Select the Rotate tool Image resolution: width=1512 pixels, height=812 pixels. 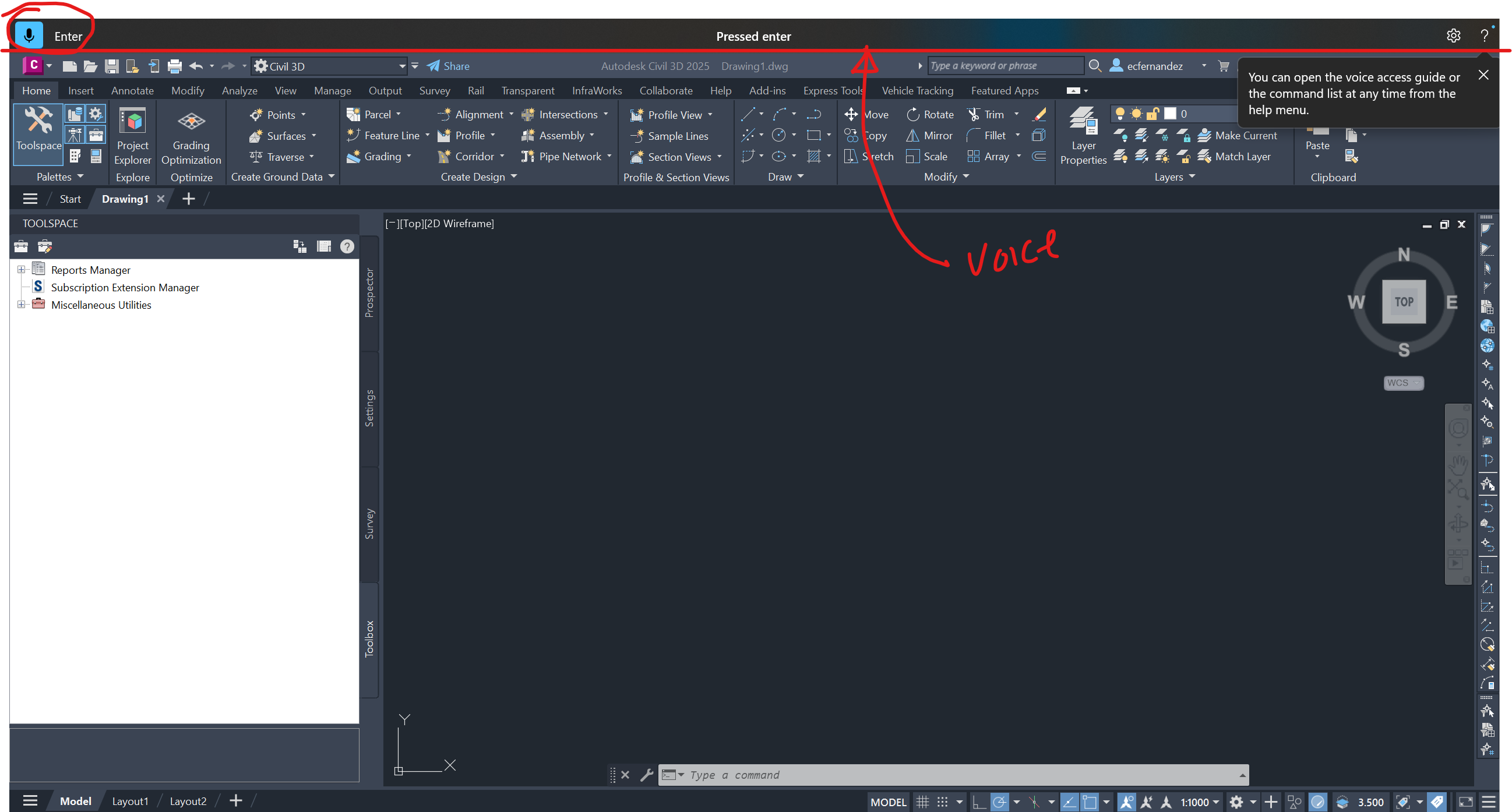point(931,114)
